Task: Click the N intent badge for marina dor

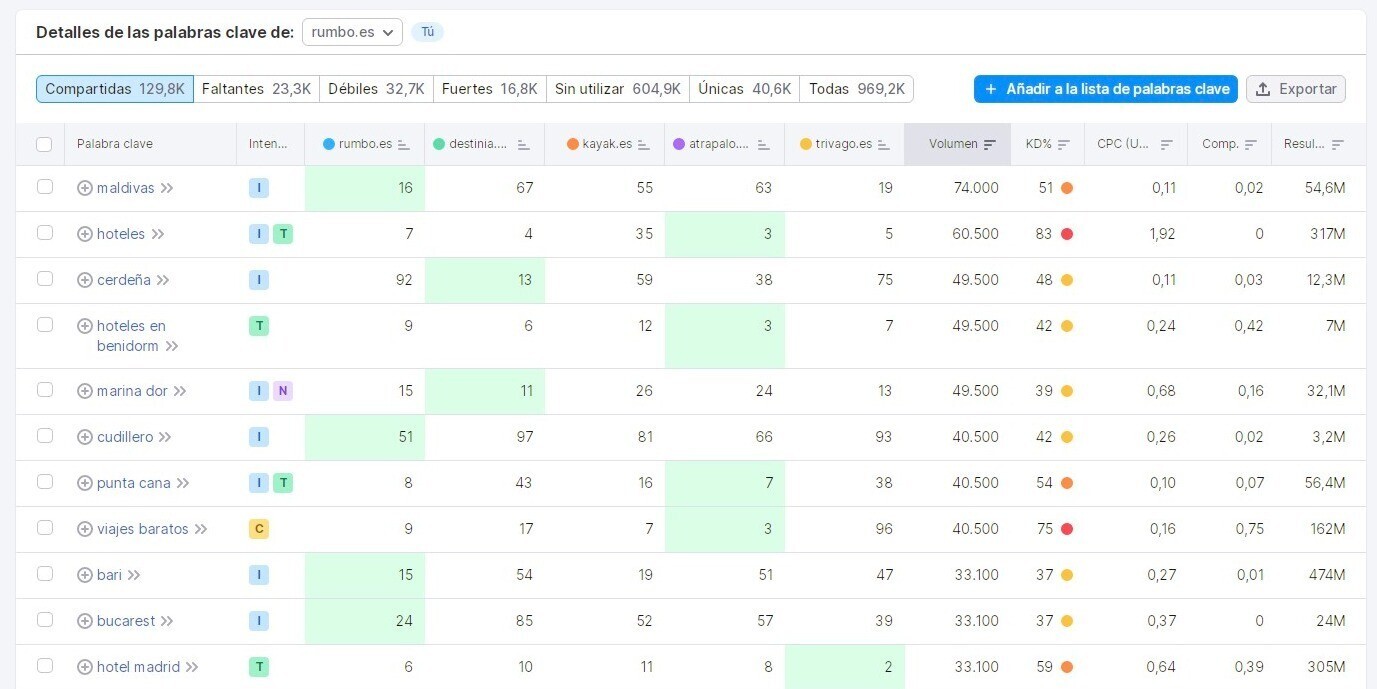Action: click(283, 391)
